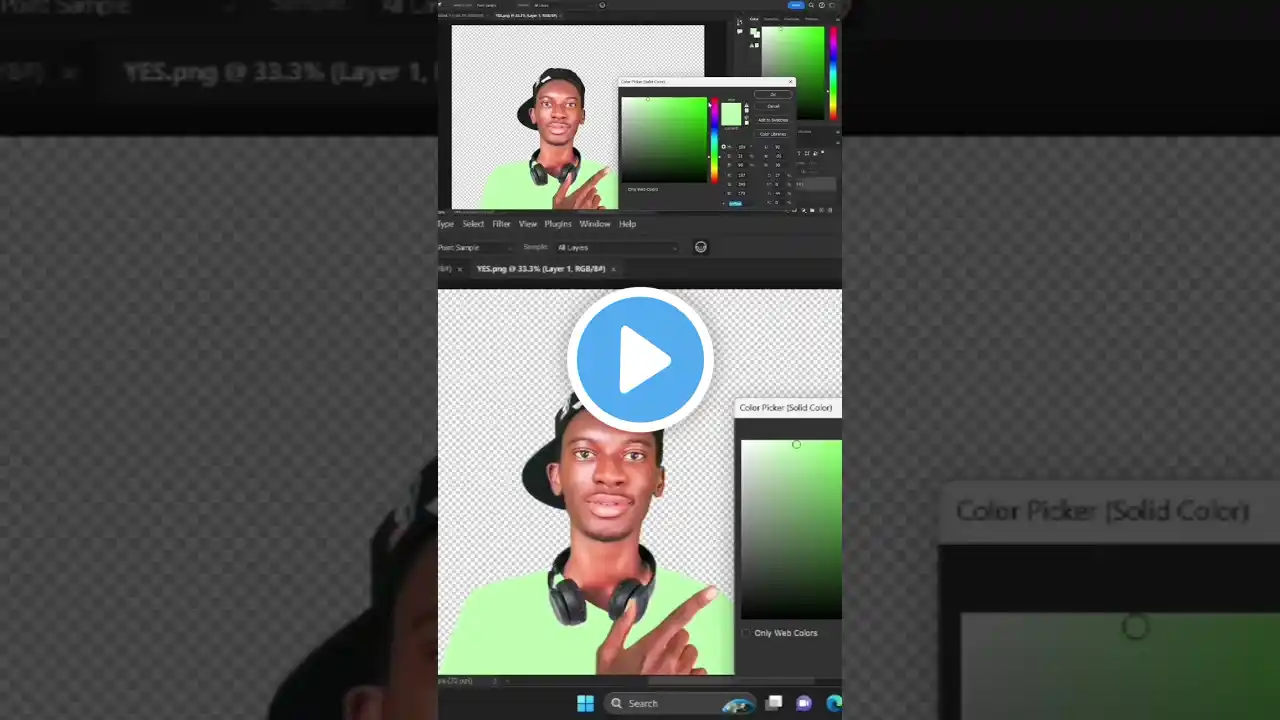Screen dimensions: 1280x720
Task: Select the H radio button in Color Picker
Action: point(724,146)
